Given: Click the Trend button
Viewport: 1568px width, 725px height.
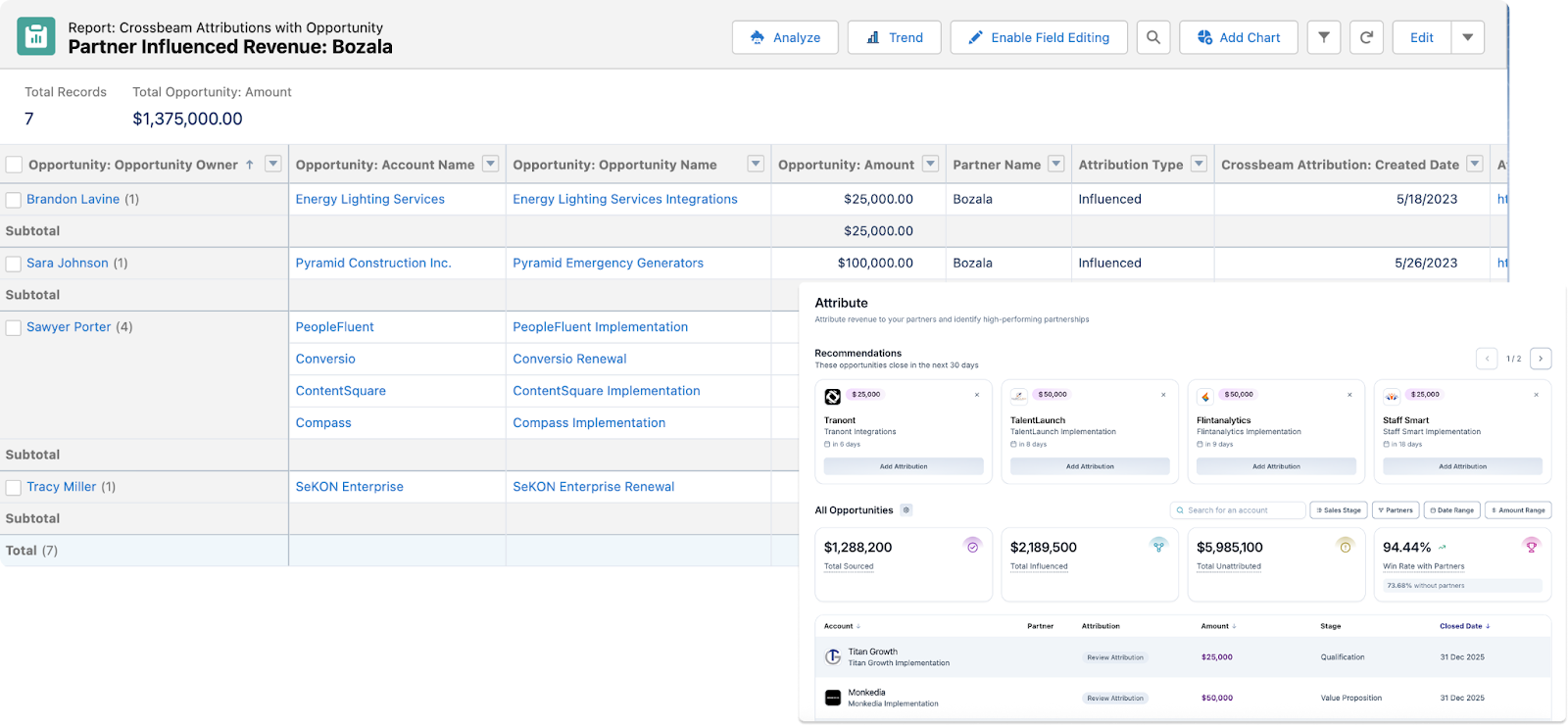Looking at the screenshot, I should pyautogui.click(x=895, y=37).
